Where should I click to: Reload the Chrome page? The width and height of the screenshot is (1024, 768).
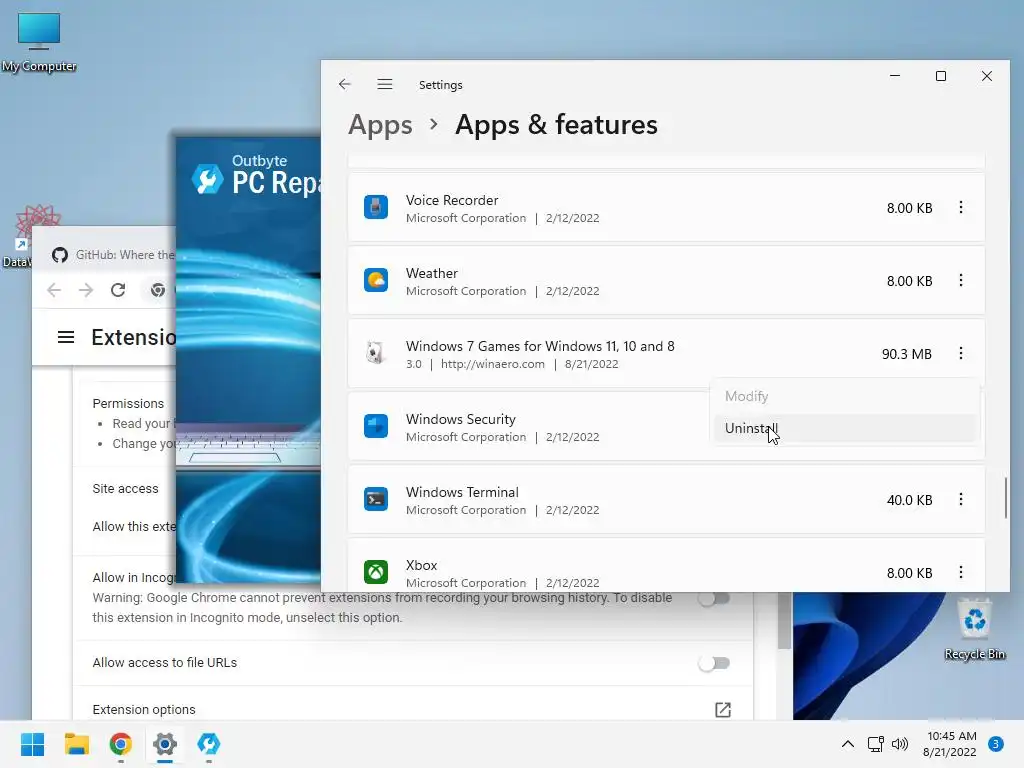click(118, 290)
